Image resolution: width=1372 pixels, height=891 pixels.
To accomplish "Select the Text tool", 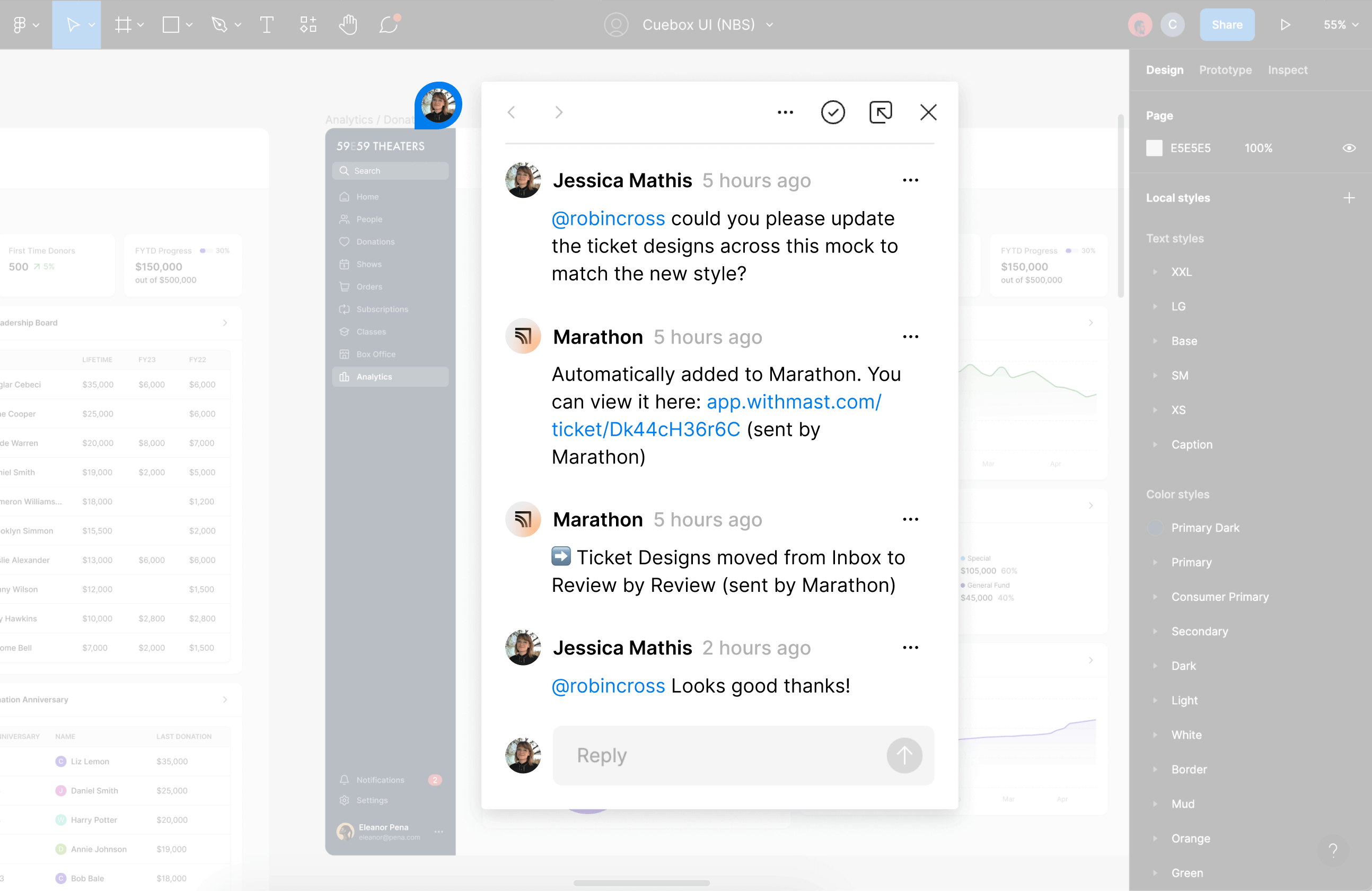I will pyautogui.click(x=266, y=24).
